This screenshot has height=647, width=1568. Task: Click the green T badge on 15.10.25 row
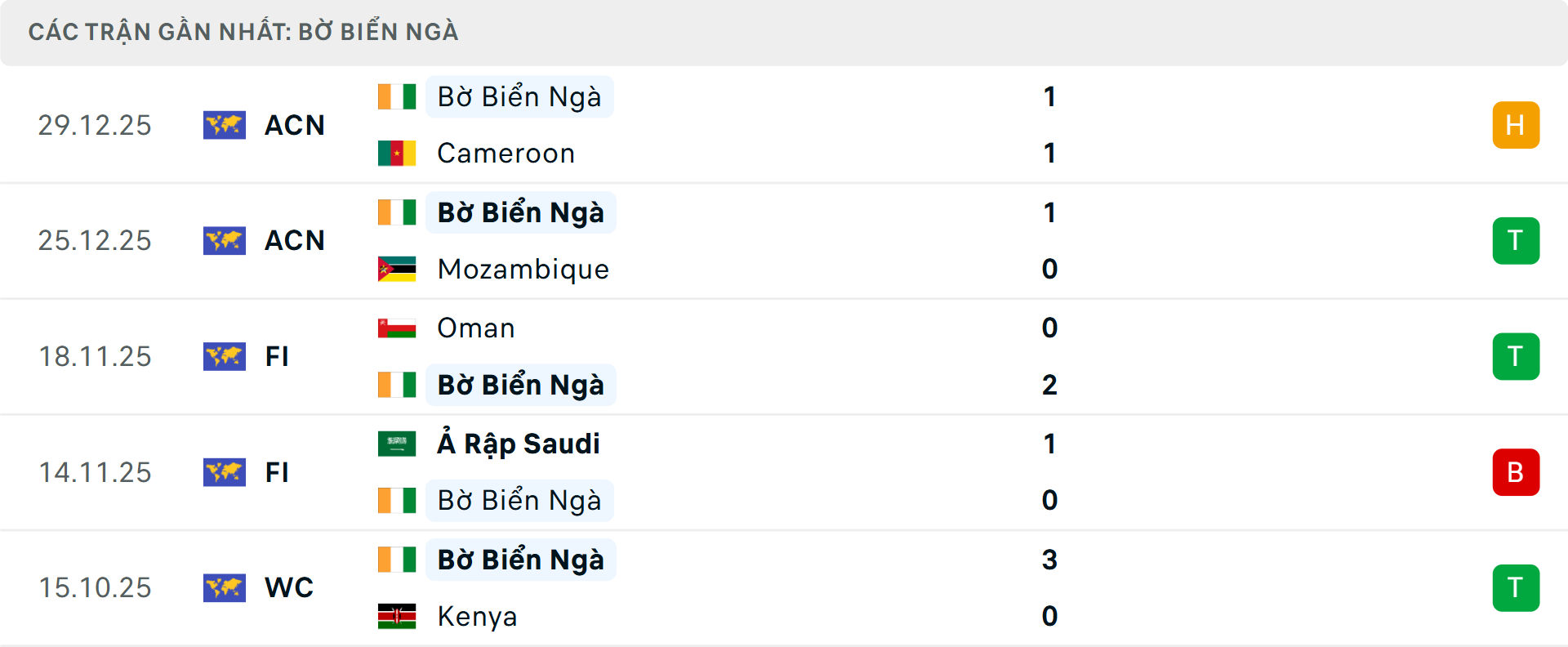(x=1516, y=588)
